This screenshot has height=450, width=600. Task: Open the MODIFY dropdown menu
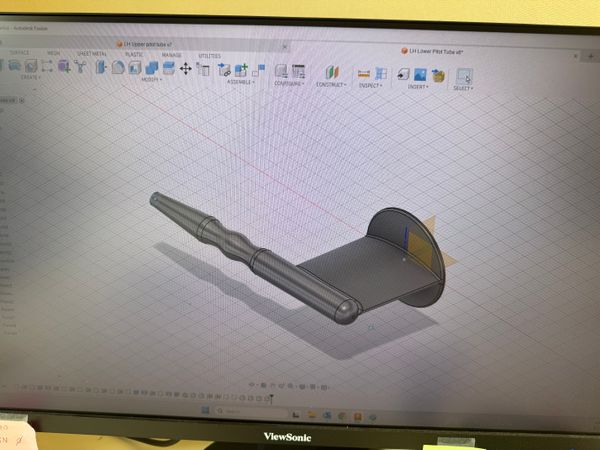(x=152, y=79)
